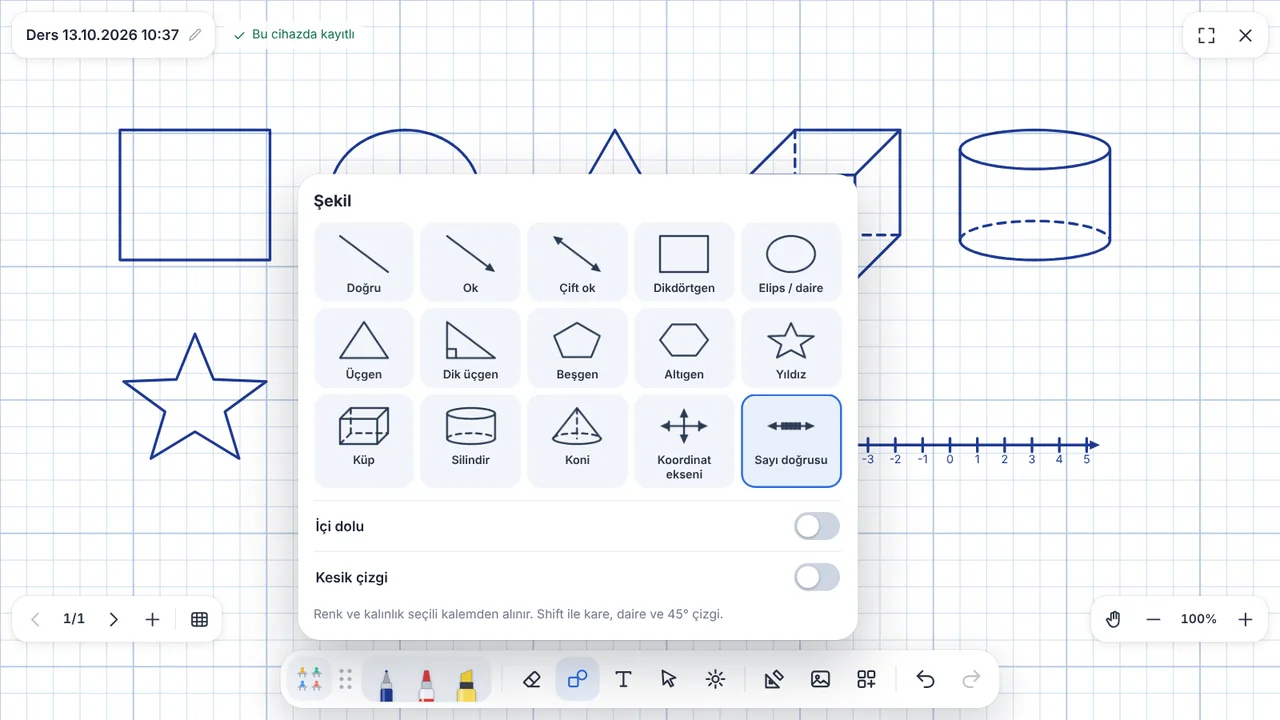Select the red marker pen
Screen dimensions: 1280x720
(x=426, y=683)
